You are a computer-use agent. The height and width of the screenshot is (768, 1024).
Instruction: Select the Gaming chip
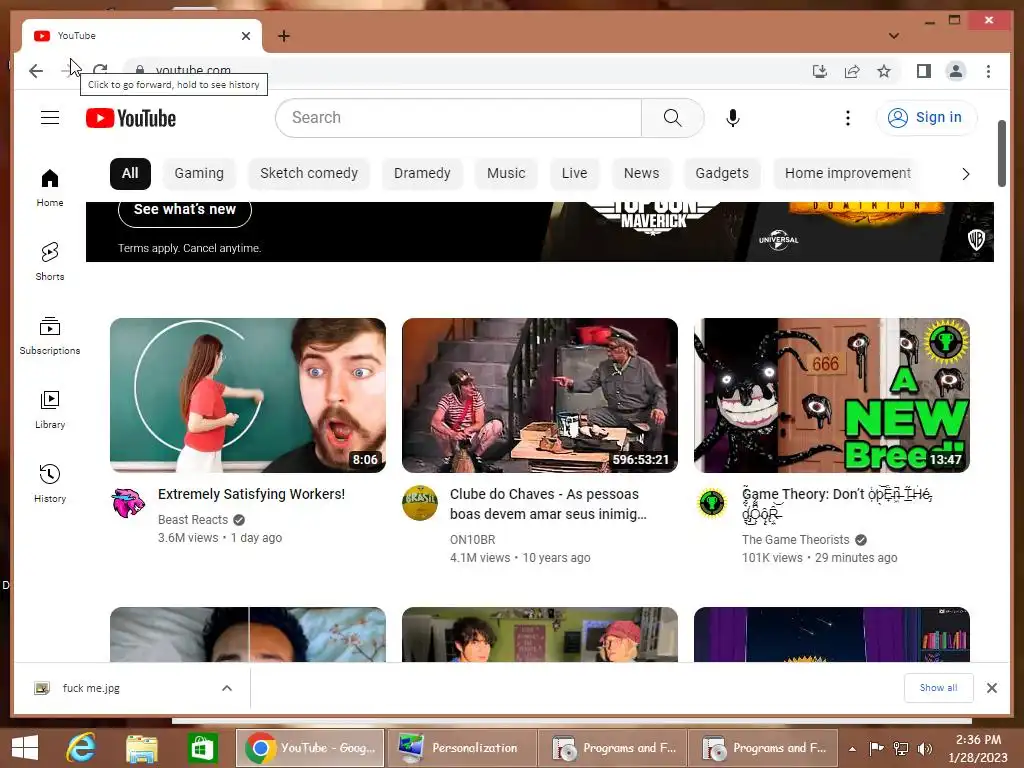(199, 174)
